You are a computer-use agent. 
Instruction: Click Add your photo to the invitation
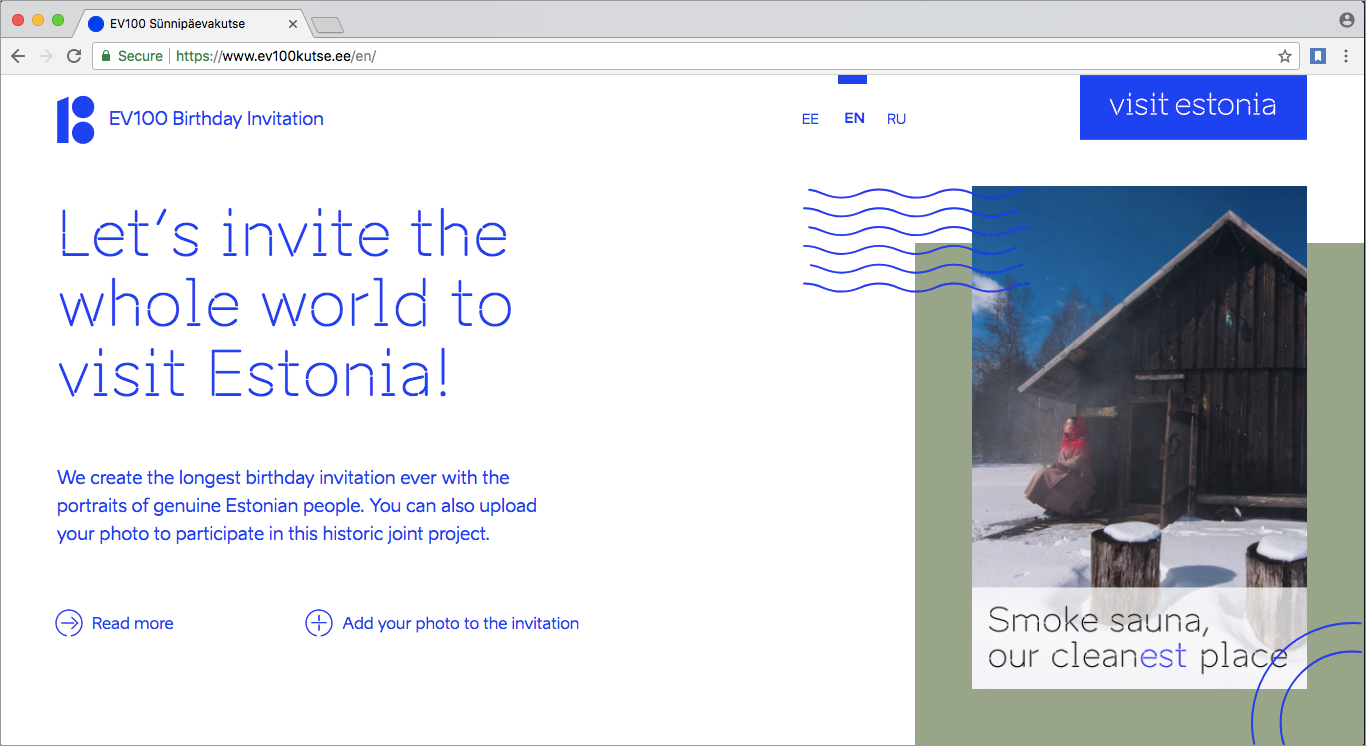(x=461, y=623)
